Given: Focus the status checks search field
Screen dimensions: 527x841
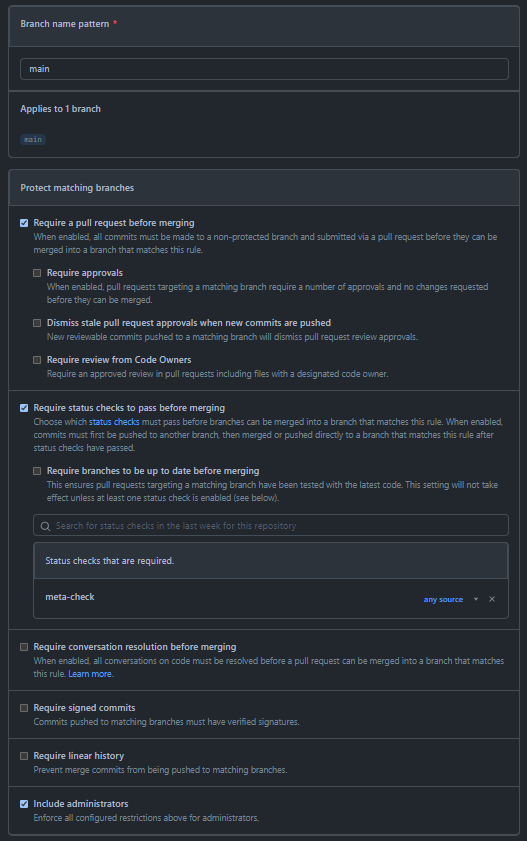Looking at the screenshot, I should [x=271, y=526].
